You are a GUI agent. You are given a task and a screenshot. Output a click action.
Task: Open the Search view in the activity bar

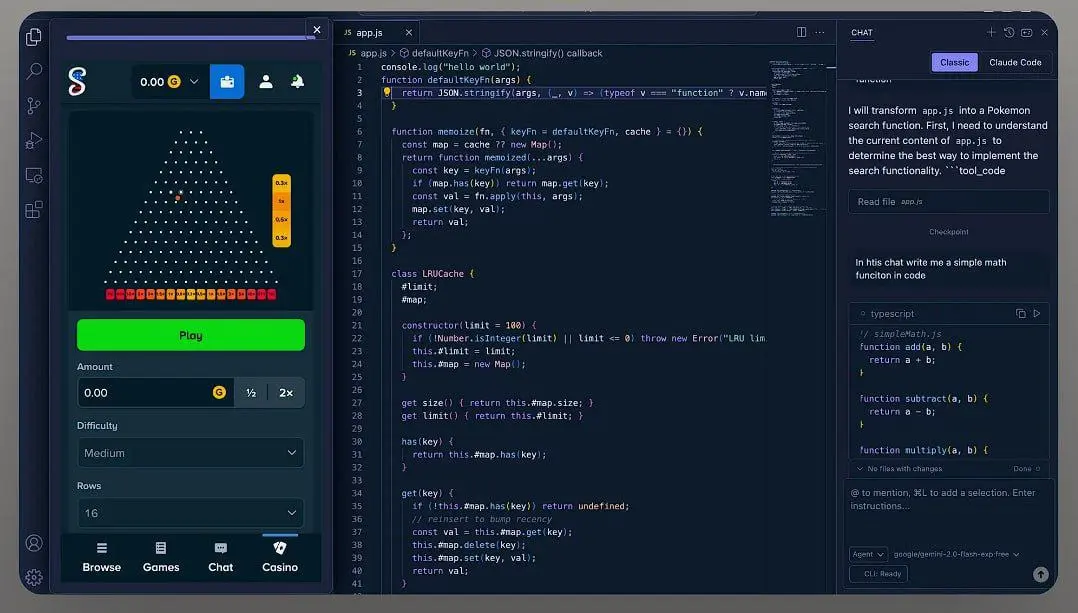click(x=34, y=70)
